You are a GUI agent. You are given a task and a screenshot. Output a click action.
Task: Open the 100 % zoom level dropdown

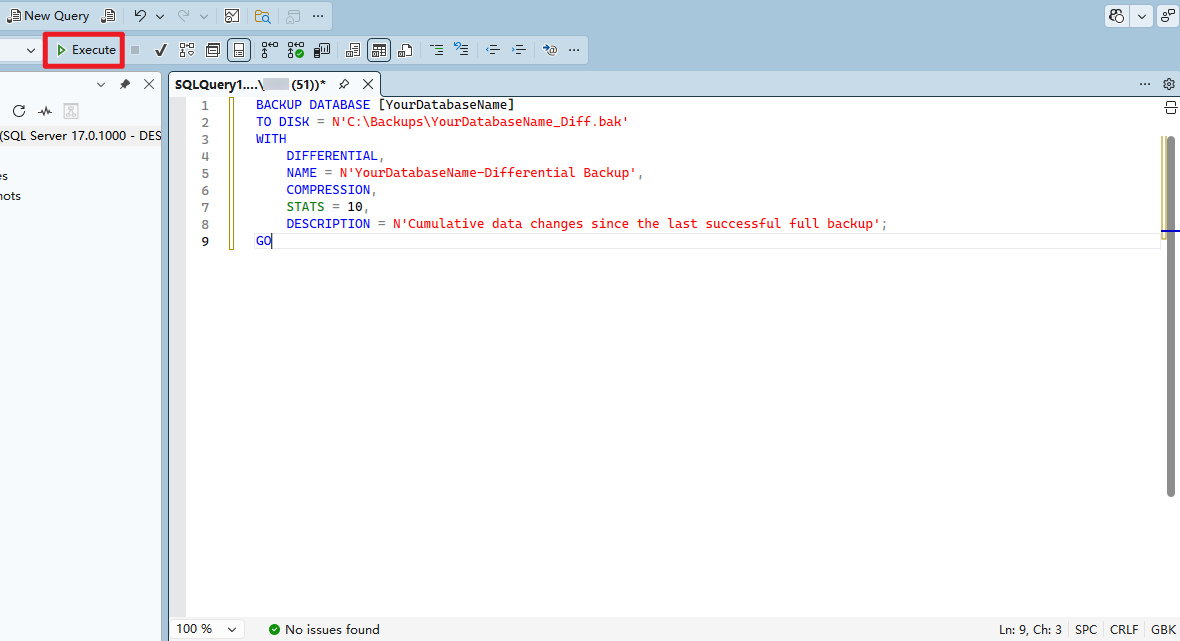click(206, 629)
